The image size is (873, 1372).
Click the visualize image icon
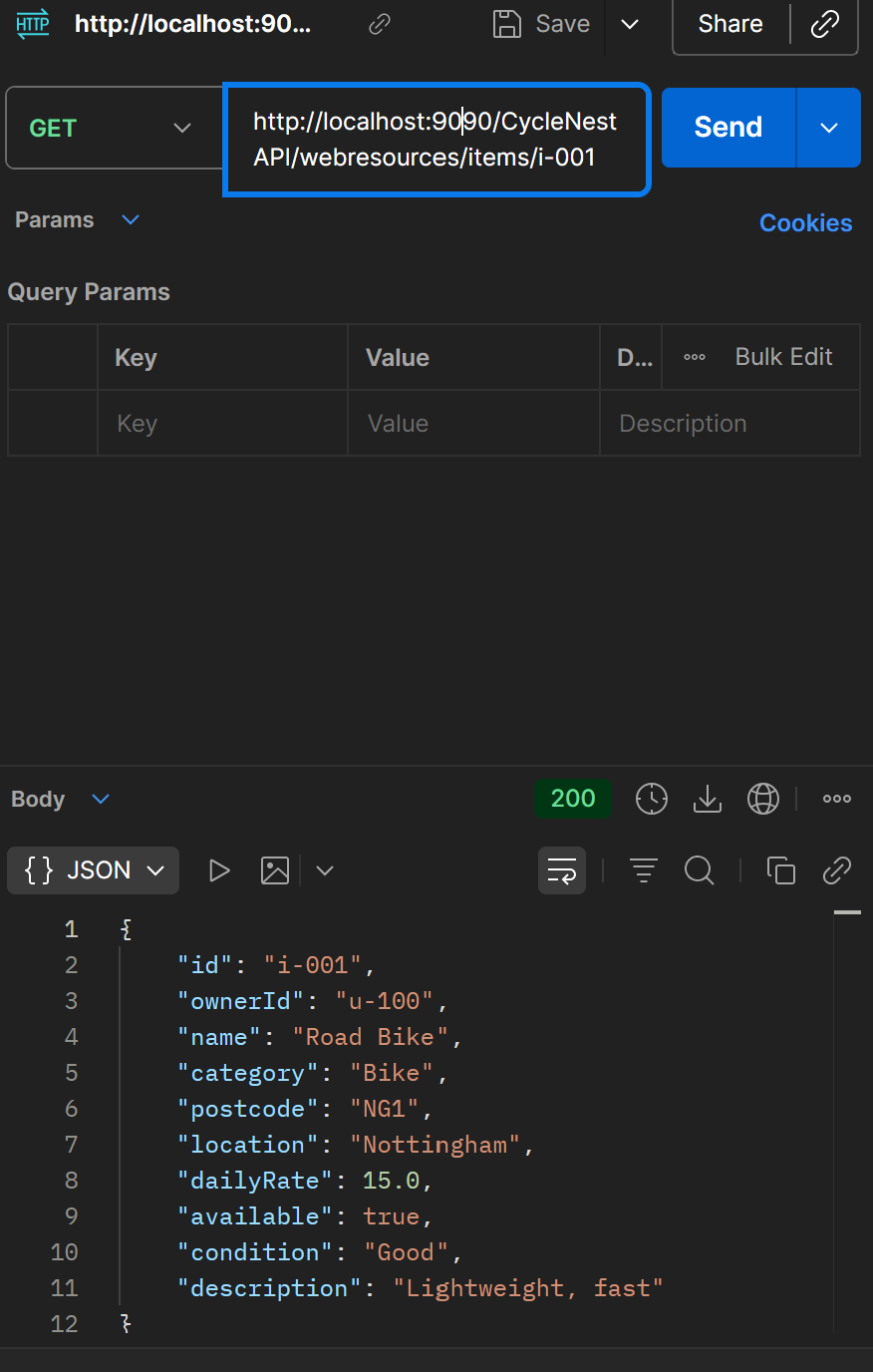275,870
